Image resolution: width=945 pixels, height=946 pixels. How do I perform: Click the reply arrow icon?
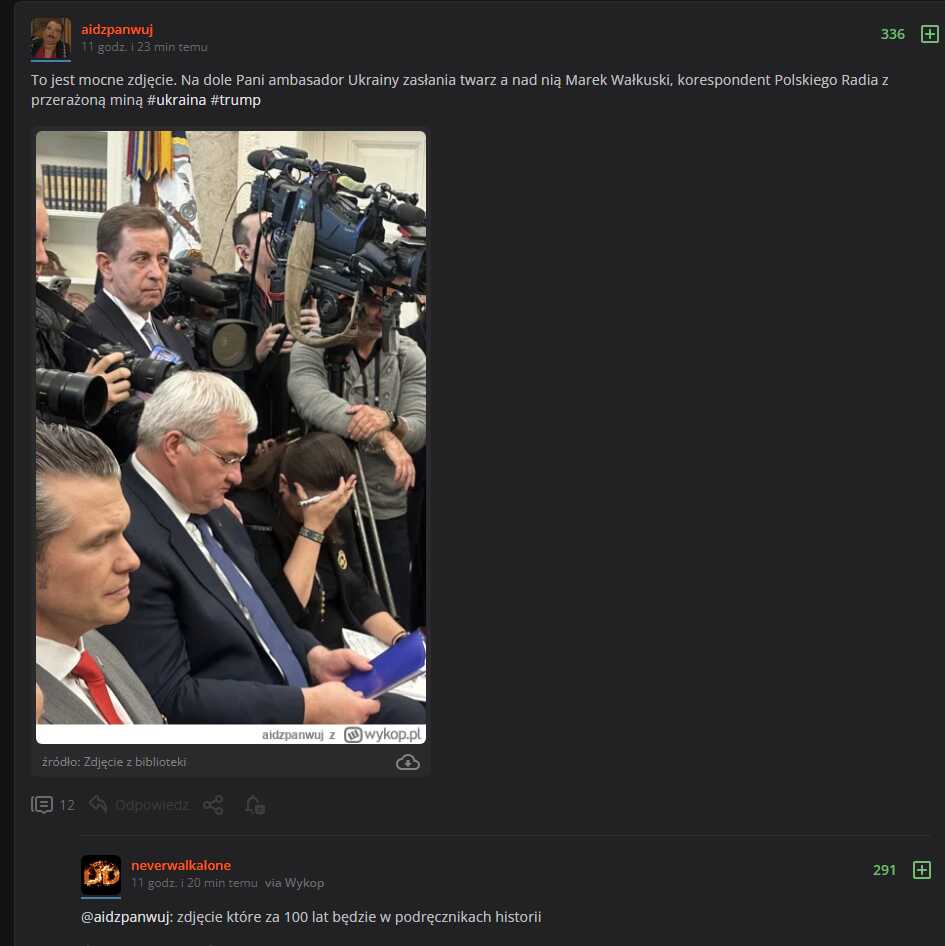point(98,804)
